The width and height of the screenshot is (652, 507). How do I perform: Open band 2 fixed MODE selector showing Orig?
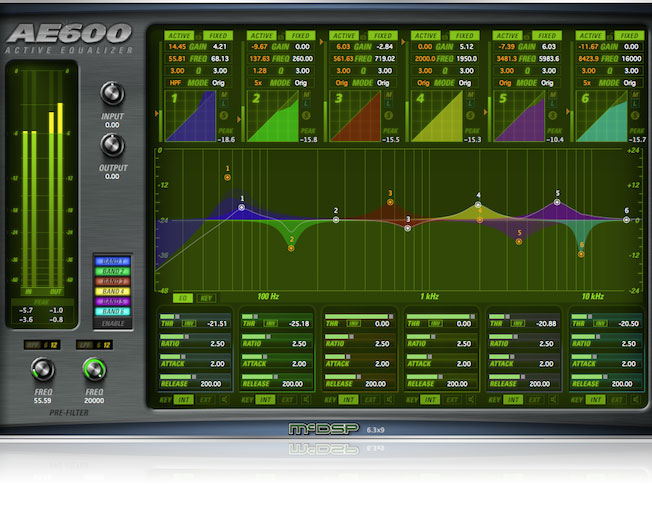tap(300, 83)
